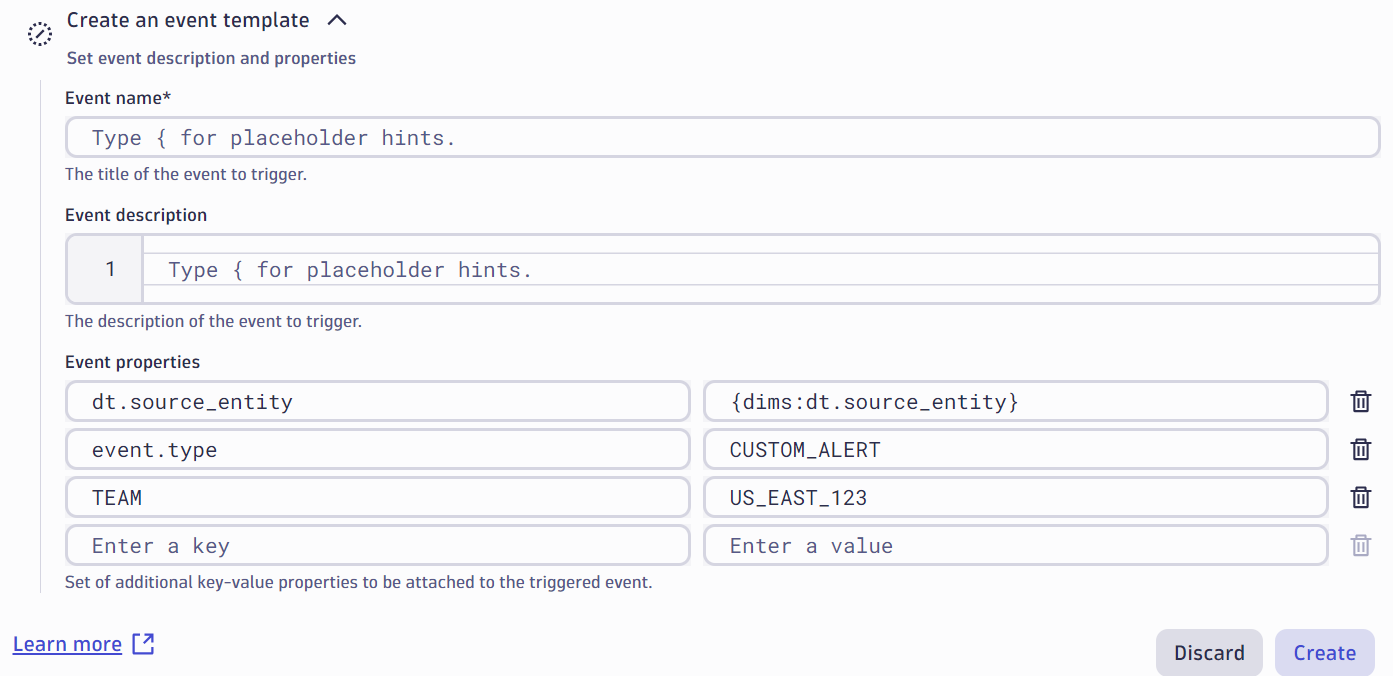Click the Discard button

(1209, 652)
